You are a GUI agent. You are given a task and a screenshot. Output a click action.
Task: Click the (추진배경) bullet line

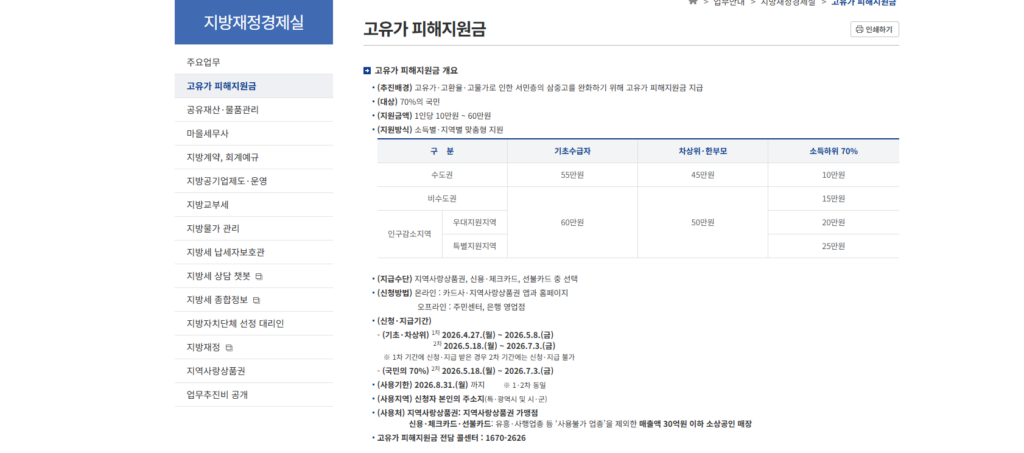coord(539,87)
